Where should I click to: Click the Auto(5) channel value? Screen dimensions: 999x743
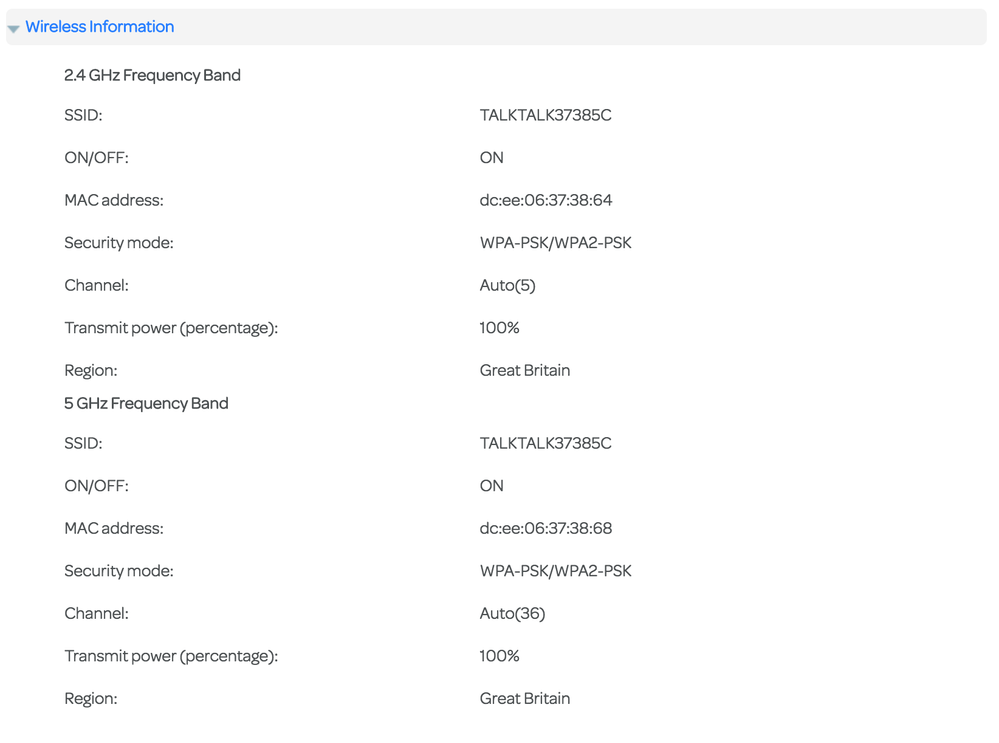[x=507, y=285]
